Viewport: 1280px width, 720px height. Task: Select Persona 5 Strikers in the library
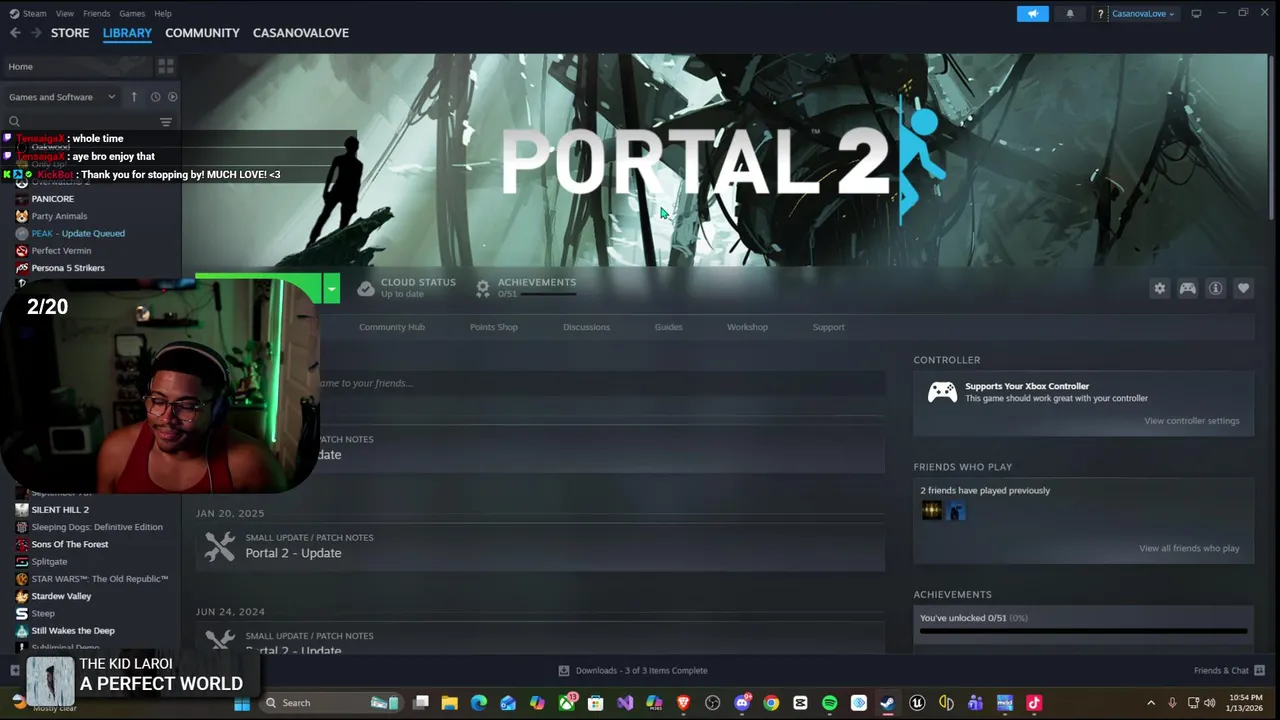click(68, 268)
